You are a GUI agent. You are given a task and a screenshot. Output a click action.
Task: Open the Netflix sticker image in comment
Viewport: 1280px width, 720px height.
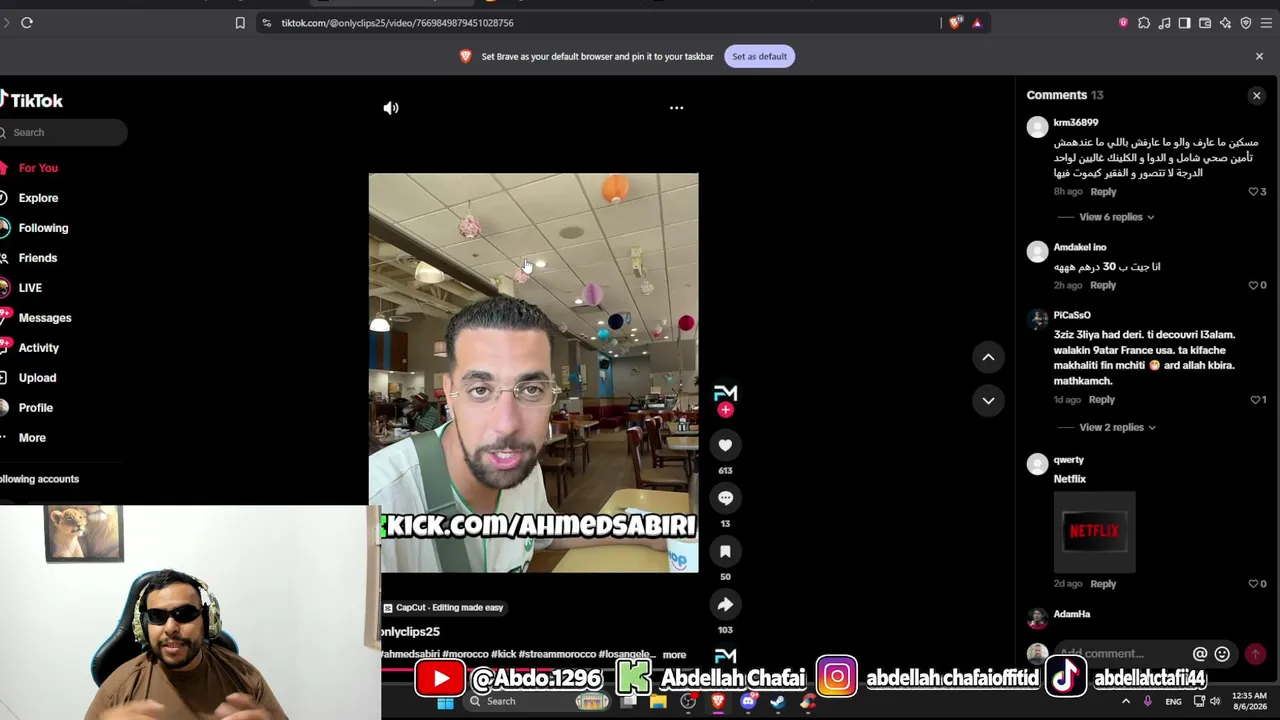(1094, 531)
